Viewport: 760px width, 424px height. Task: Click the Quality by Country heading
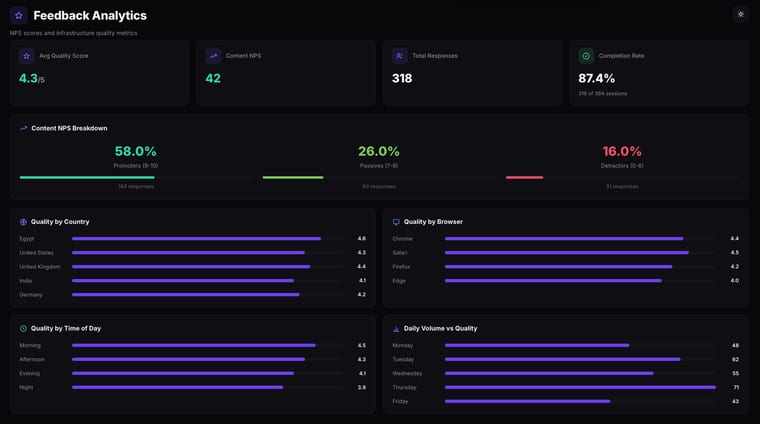click(60, 222)
